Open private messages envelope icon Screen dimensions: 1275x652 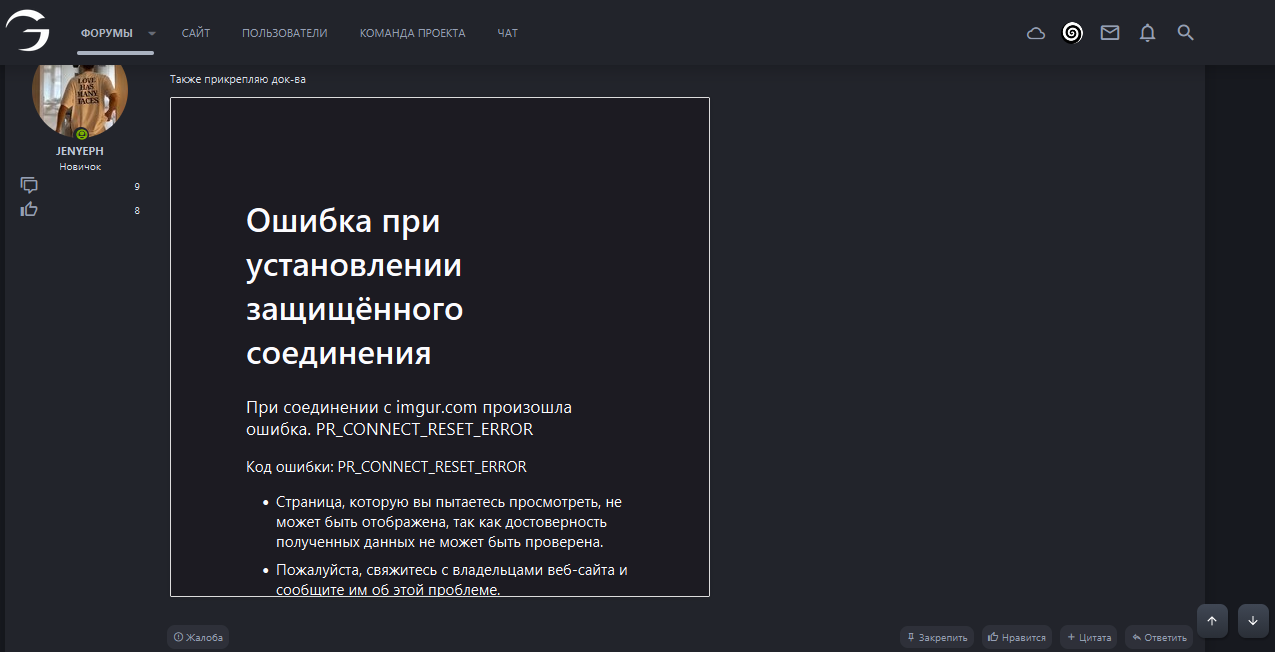(1110, 33)
